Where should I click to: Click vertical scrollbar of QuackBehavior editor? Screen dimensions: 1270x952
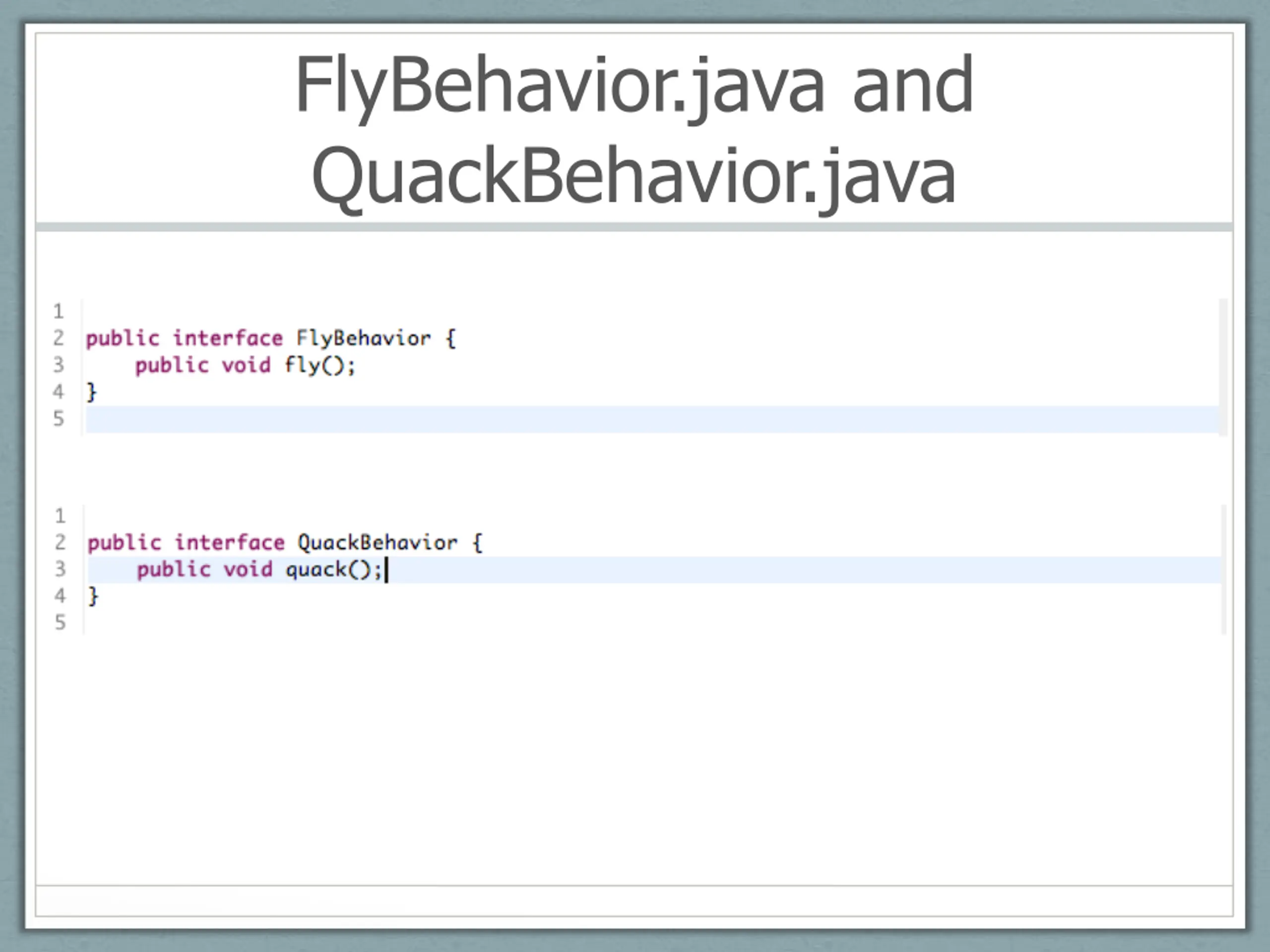point(1224,569)
